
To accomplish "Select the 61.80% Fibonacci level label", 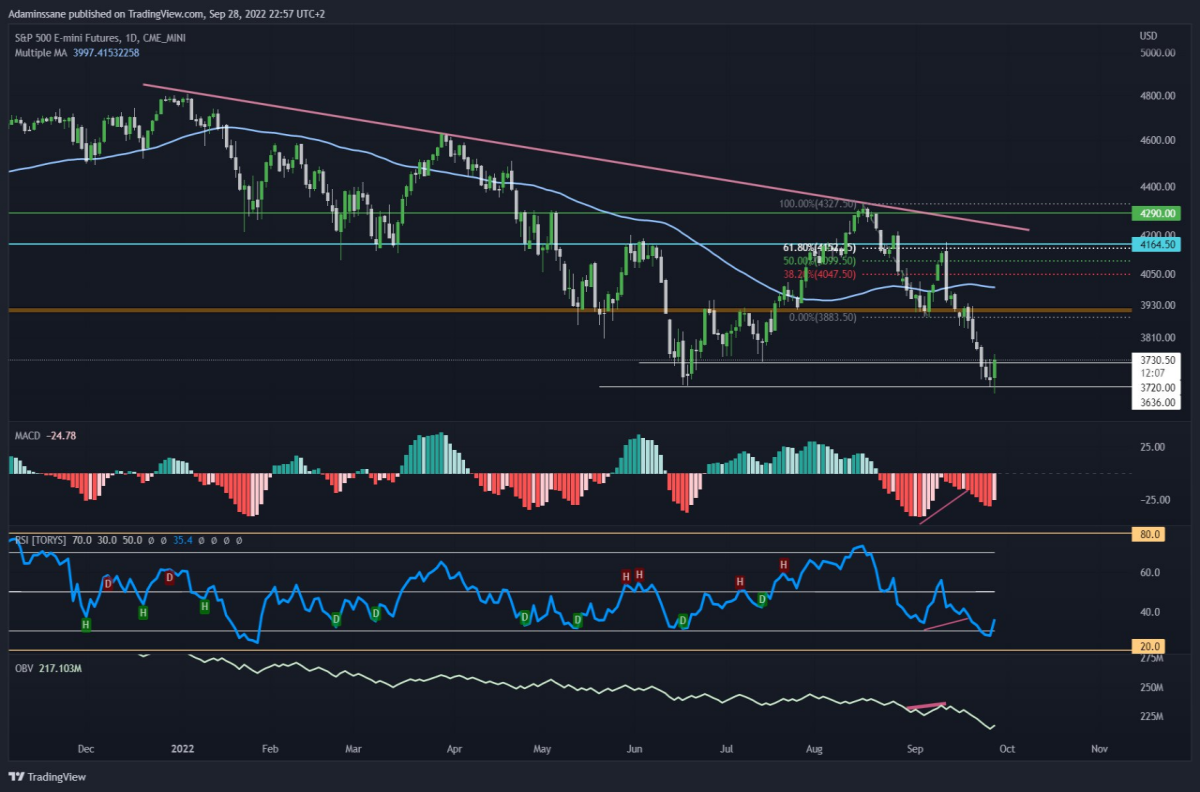I will [817, 247].
